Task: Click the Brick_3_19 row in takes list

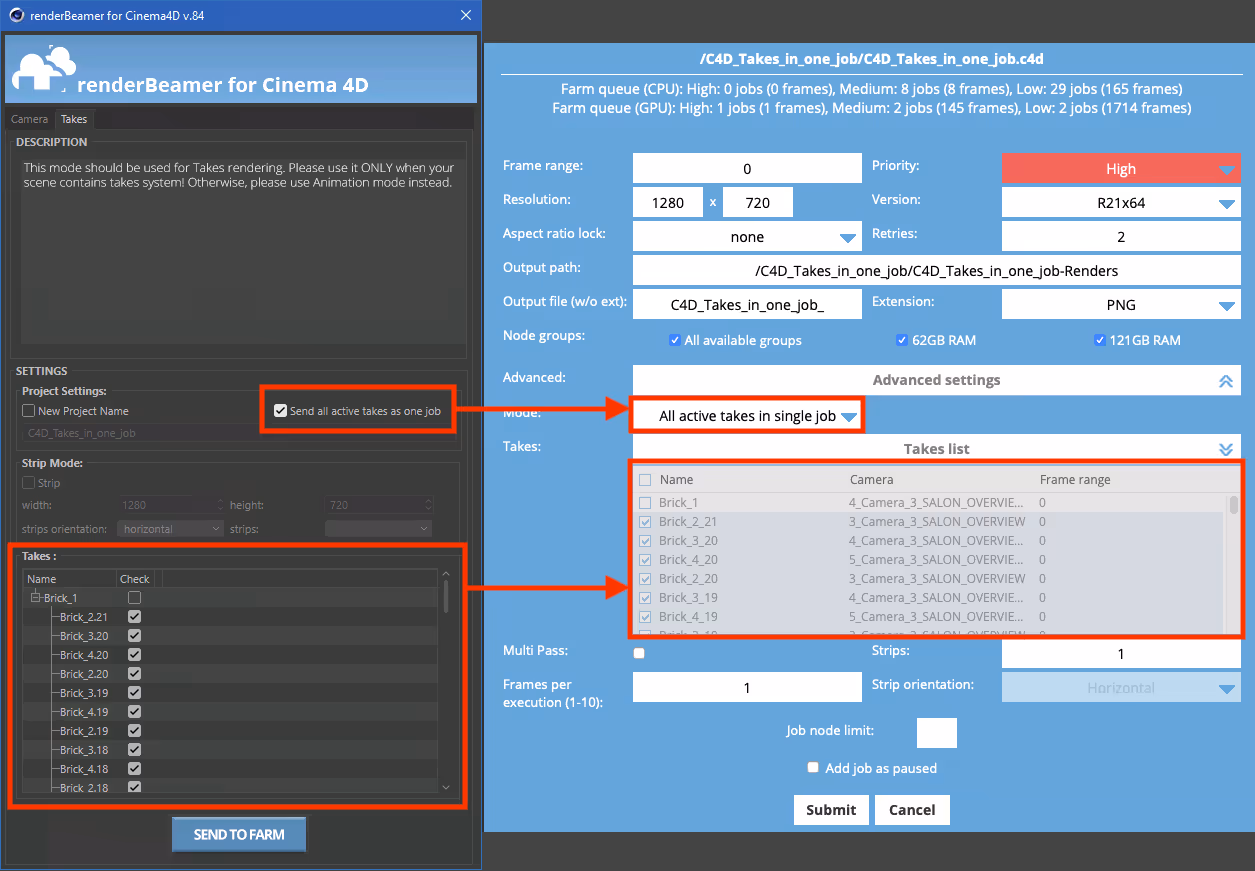Action: (930, 598)
